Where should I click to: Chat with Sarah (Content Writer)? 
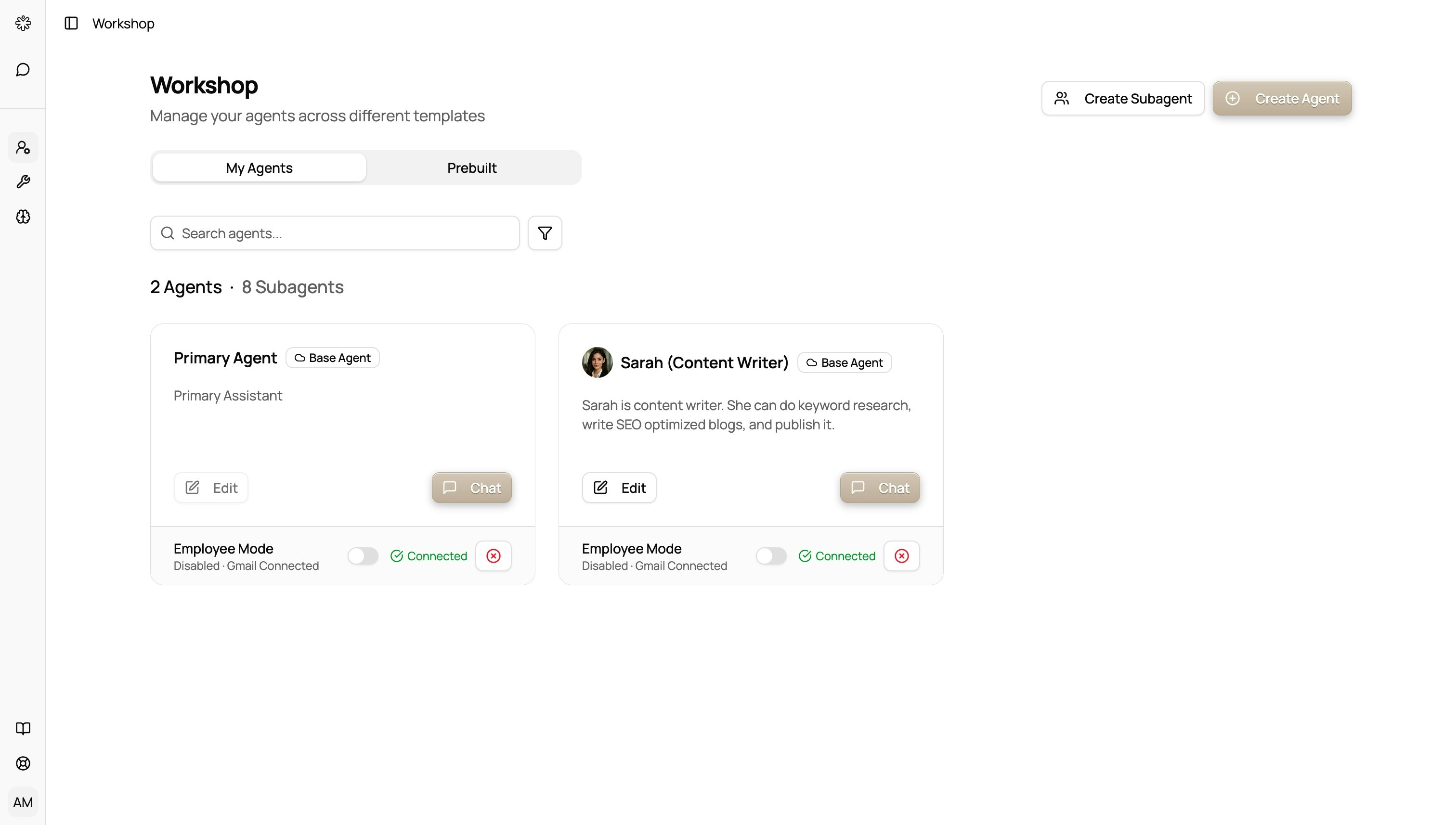click(880, 488)
